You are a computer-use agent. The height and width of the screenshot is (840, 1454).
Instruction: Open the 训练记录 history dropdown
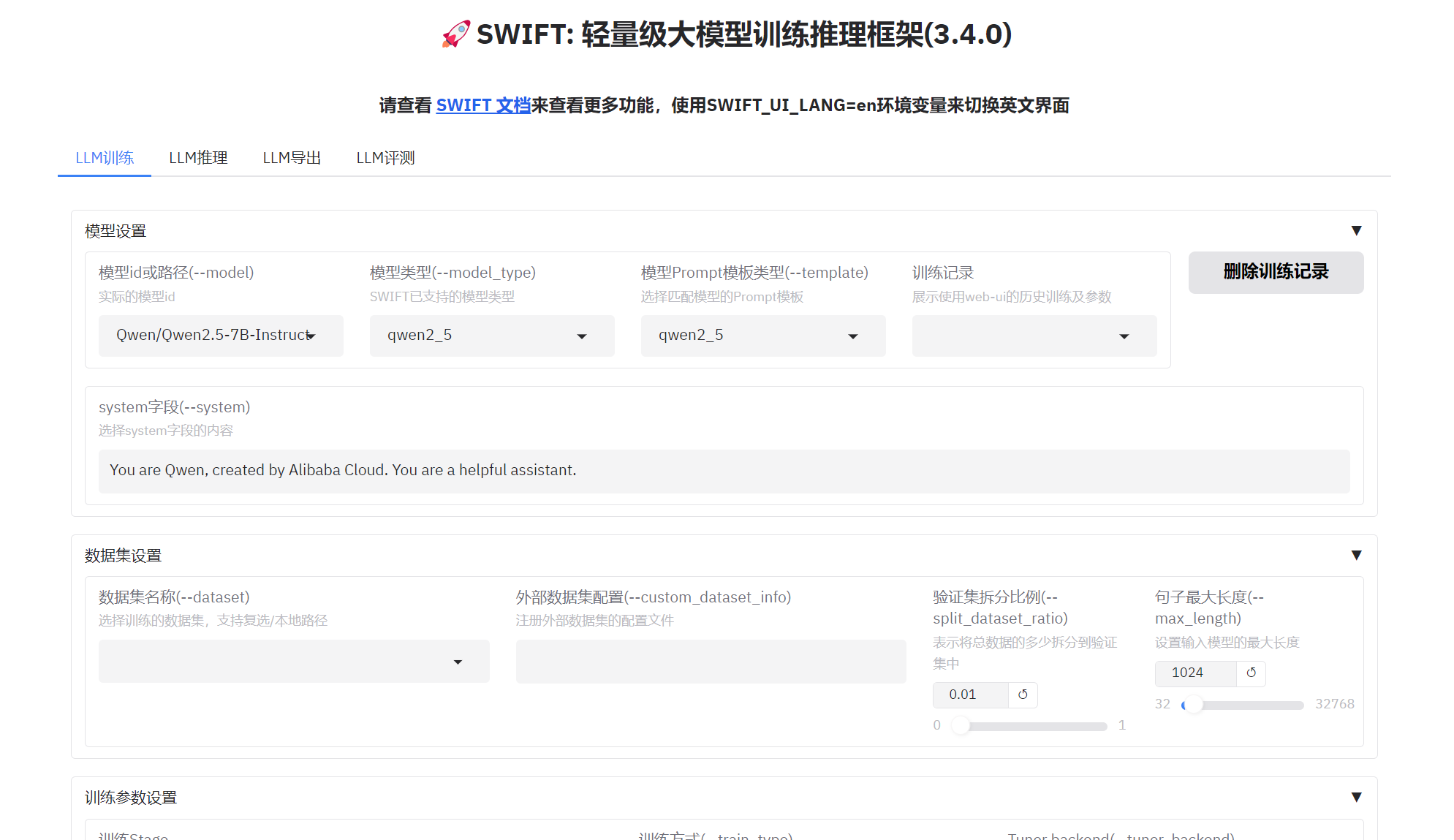(x=1034, y=336)
